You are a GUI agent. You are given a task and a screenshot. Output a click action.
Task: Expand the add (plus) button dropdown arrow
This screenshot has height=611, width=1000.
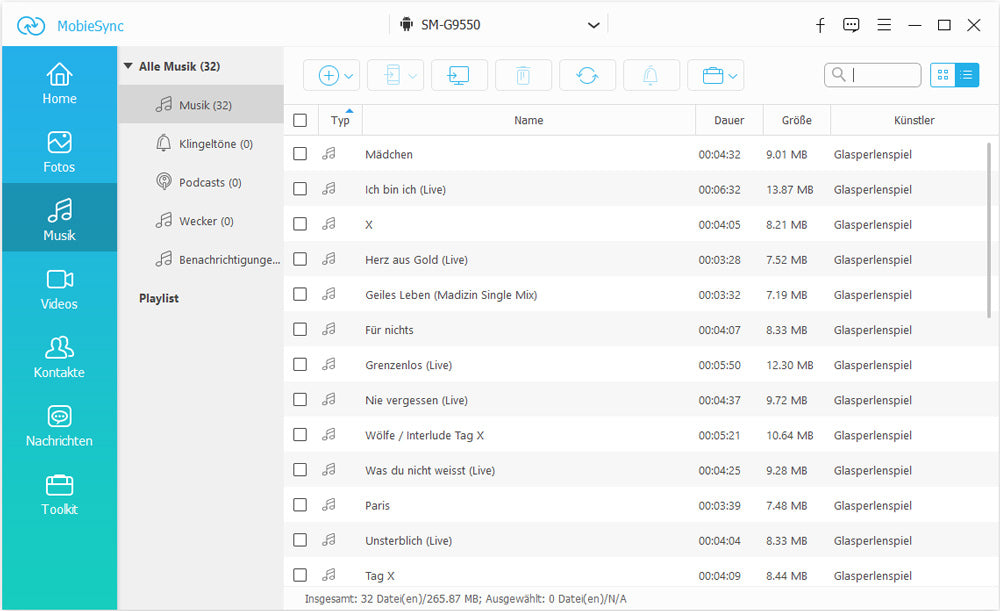(x=349, y=76)
